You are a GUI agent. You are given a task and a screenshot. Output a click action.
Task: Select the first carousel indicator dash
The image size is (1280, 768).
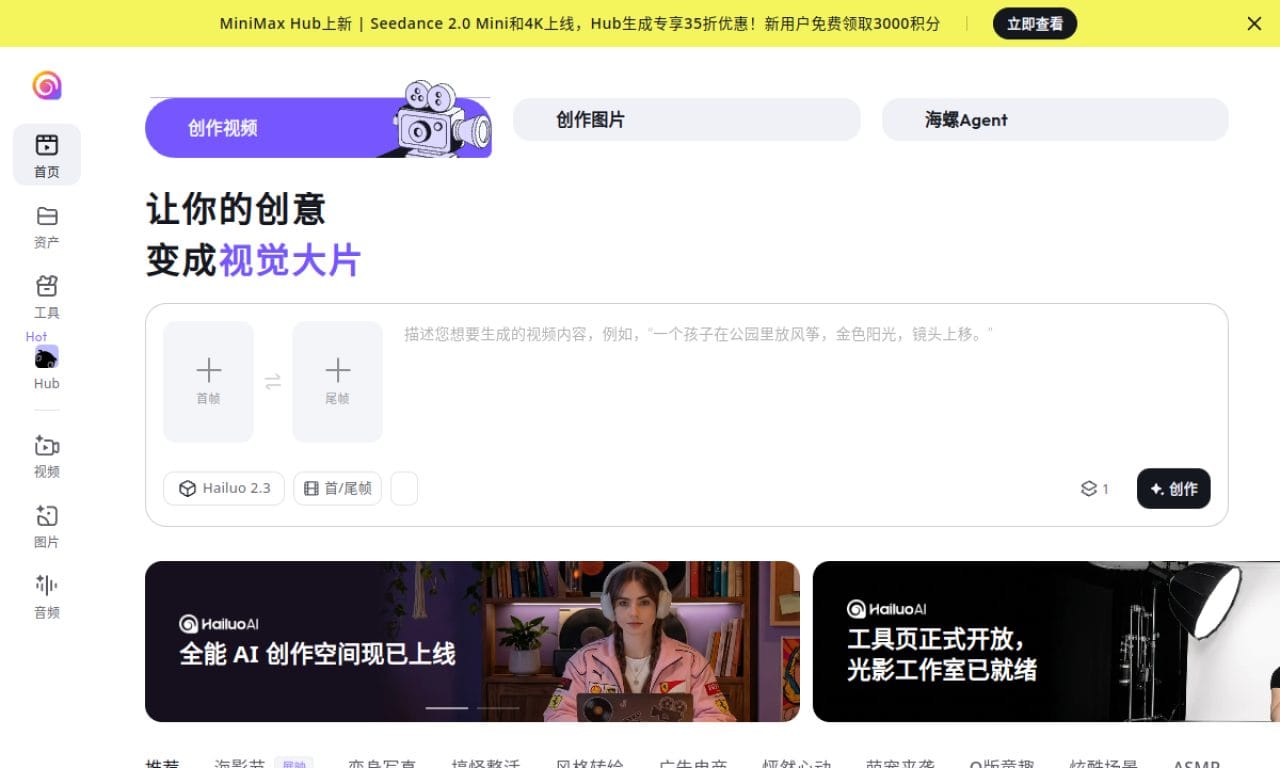pyautogui.click(x=447, y=708)
